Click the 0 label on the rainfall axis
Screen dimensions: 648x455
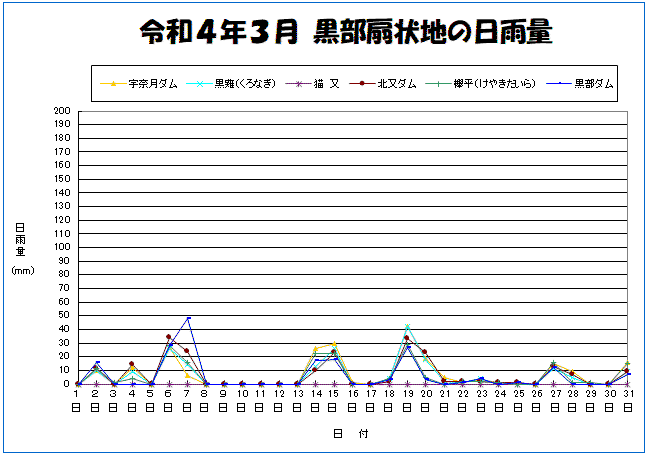[67, 384]
